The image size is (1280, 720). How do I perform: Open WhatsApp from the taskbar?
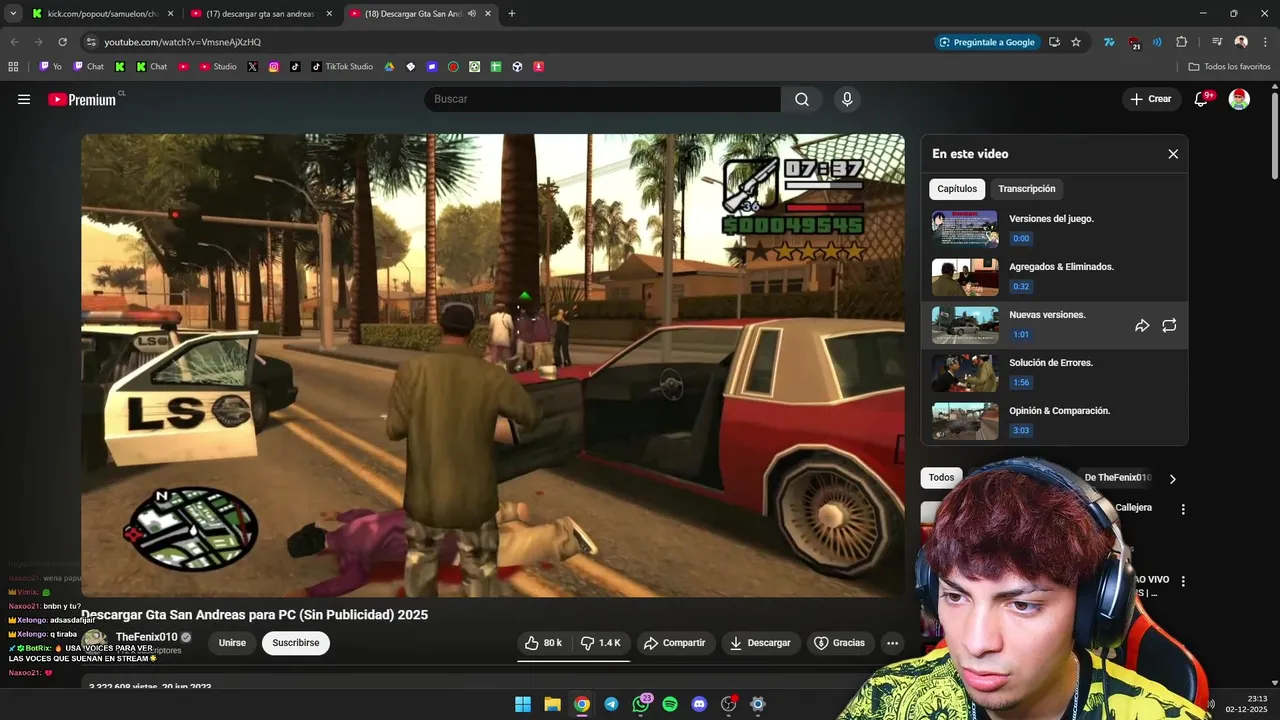[641, 704]
